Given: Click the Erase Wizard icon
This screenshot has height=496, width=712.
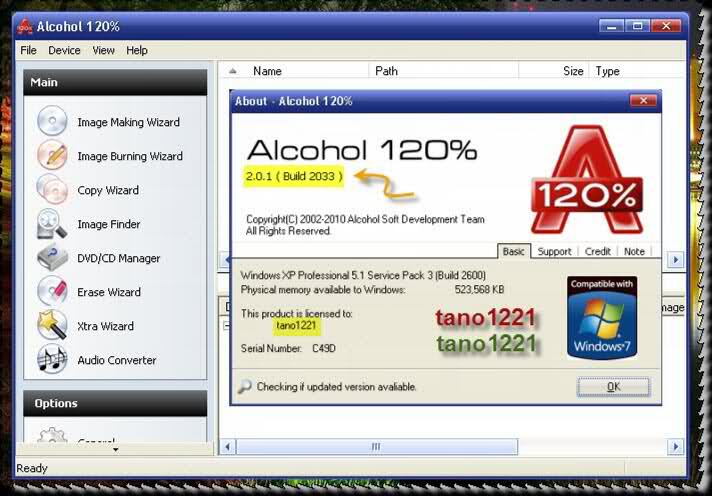Looking at the screenshot, I should 52,291.
